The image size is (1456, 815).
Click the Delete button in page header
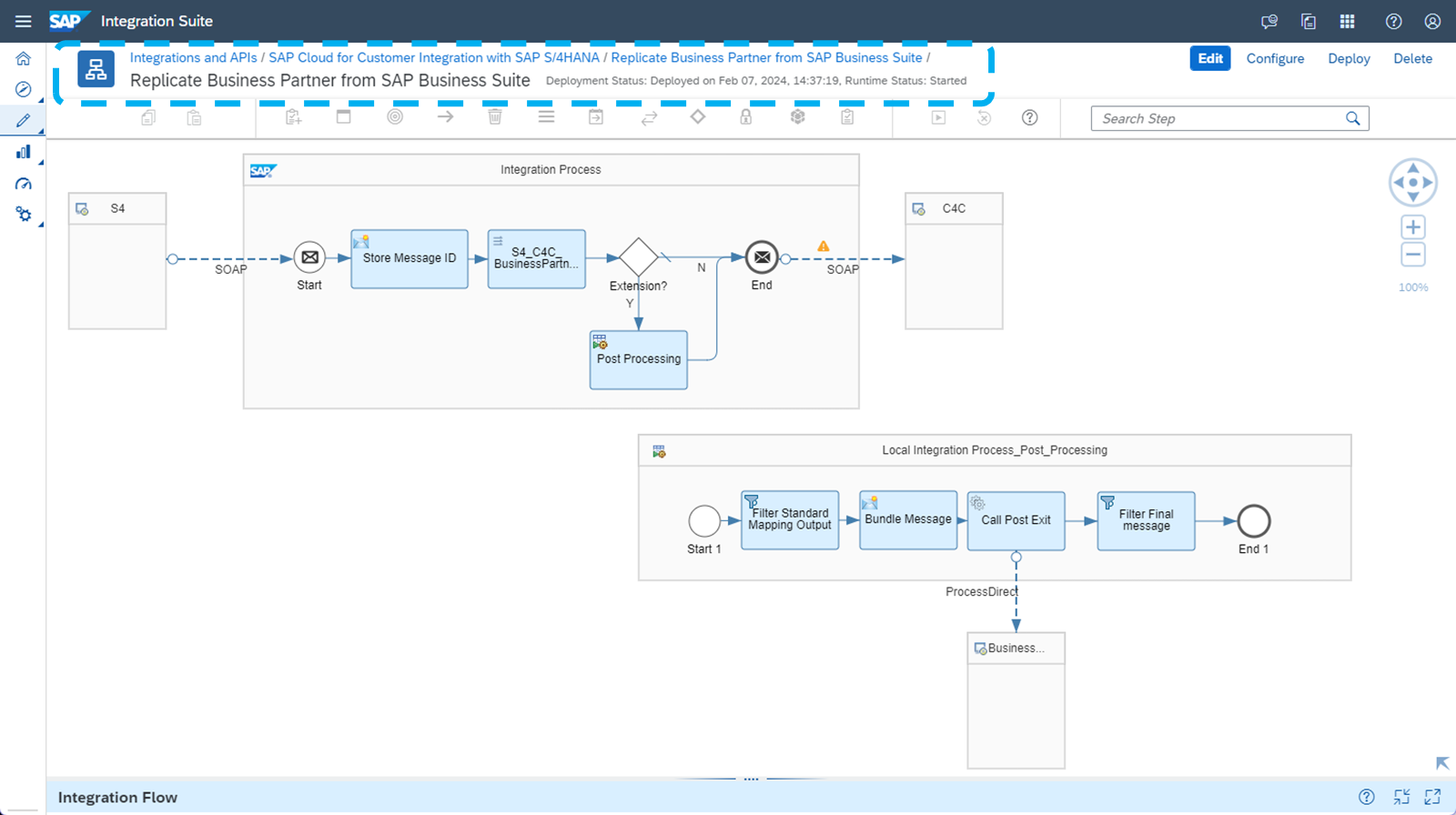[x=1412, y=58]
